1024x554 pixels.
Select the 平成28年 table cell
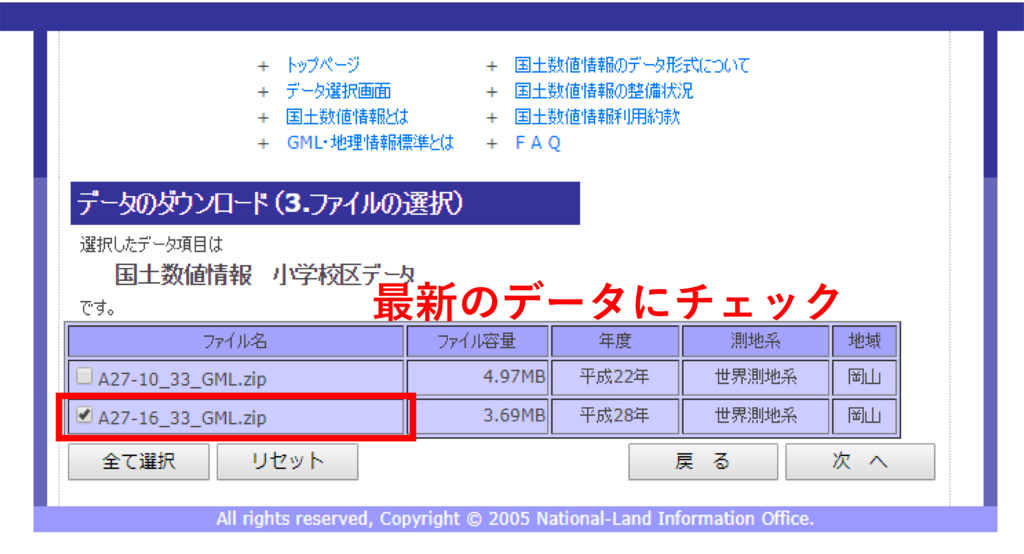click(x=614, y=415)
